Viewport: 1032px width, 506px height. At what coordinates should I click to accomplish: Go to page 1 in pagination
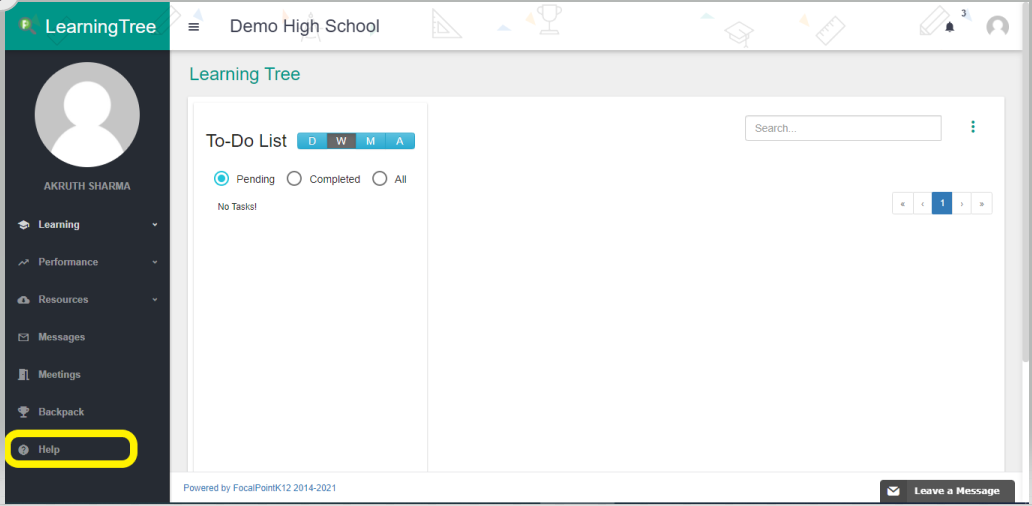(x=941, y=204)
